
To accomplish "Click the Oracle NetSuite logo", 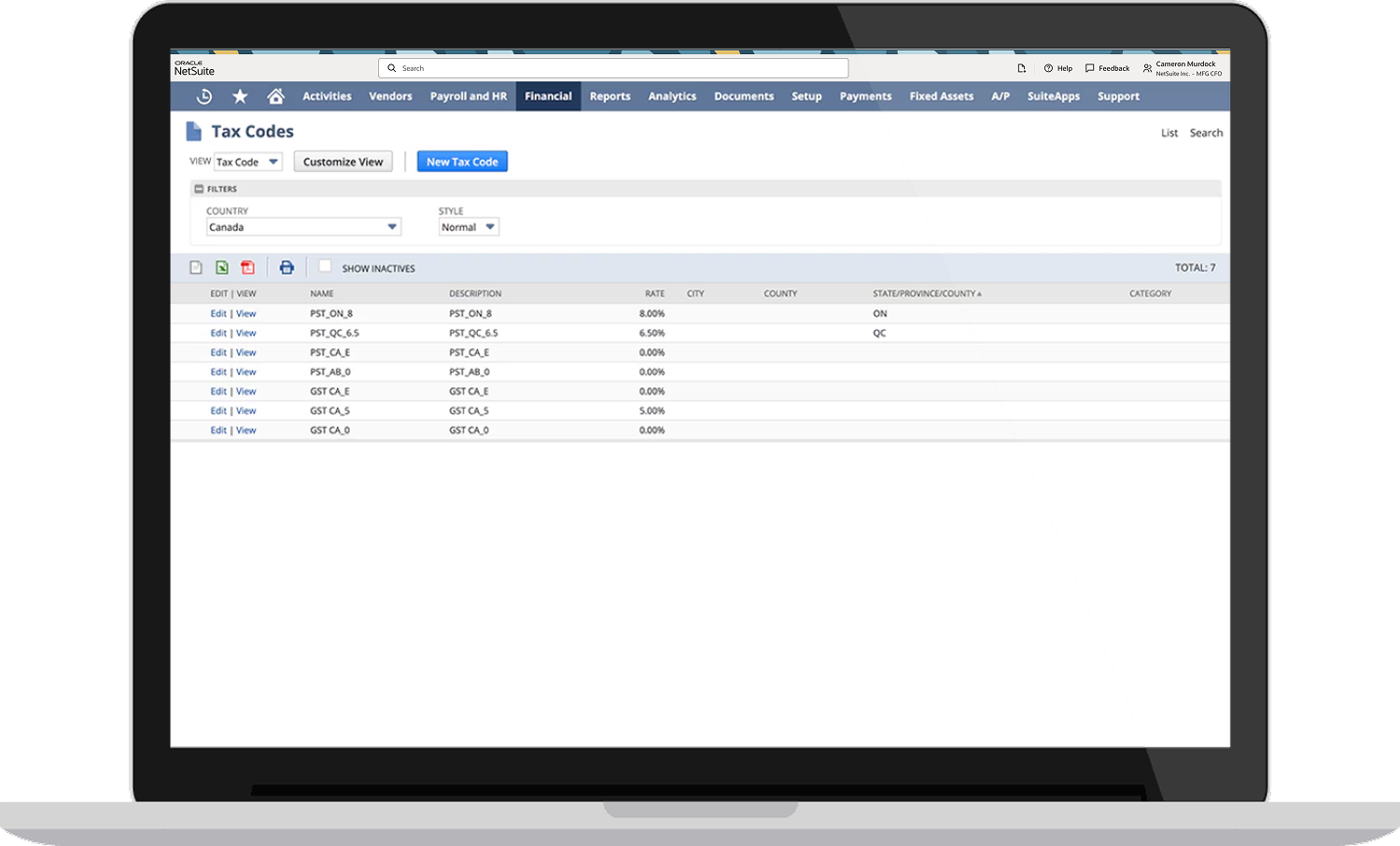I will [x=194, y=68].
